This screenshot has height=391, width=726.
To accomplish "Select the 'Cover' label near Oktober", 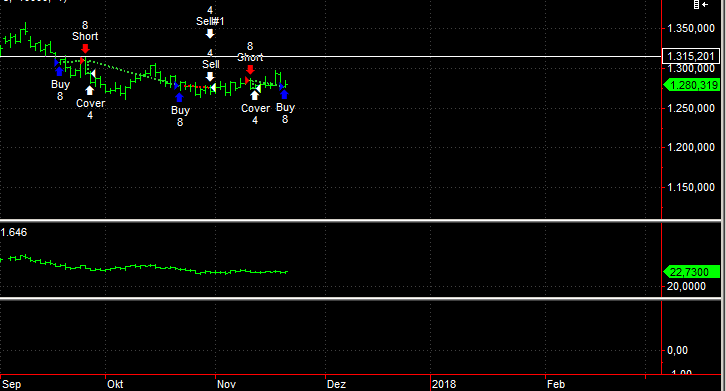I will coord(90,103).
